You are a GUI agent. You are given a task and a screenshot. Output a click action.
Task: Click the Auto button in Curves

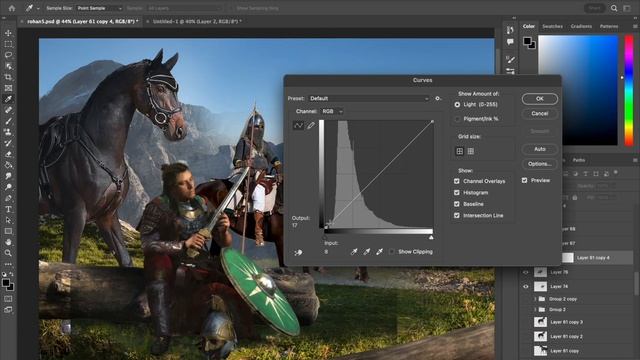click(x=540, y=149)
